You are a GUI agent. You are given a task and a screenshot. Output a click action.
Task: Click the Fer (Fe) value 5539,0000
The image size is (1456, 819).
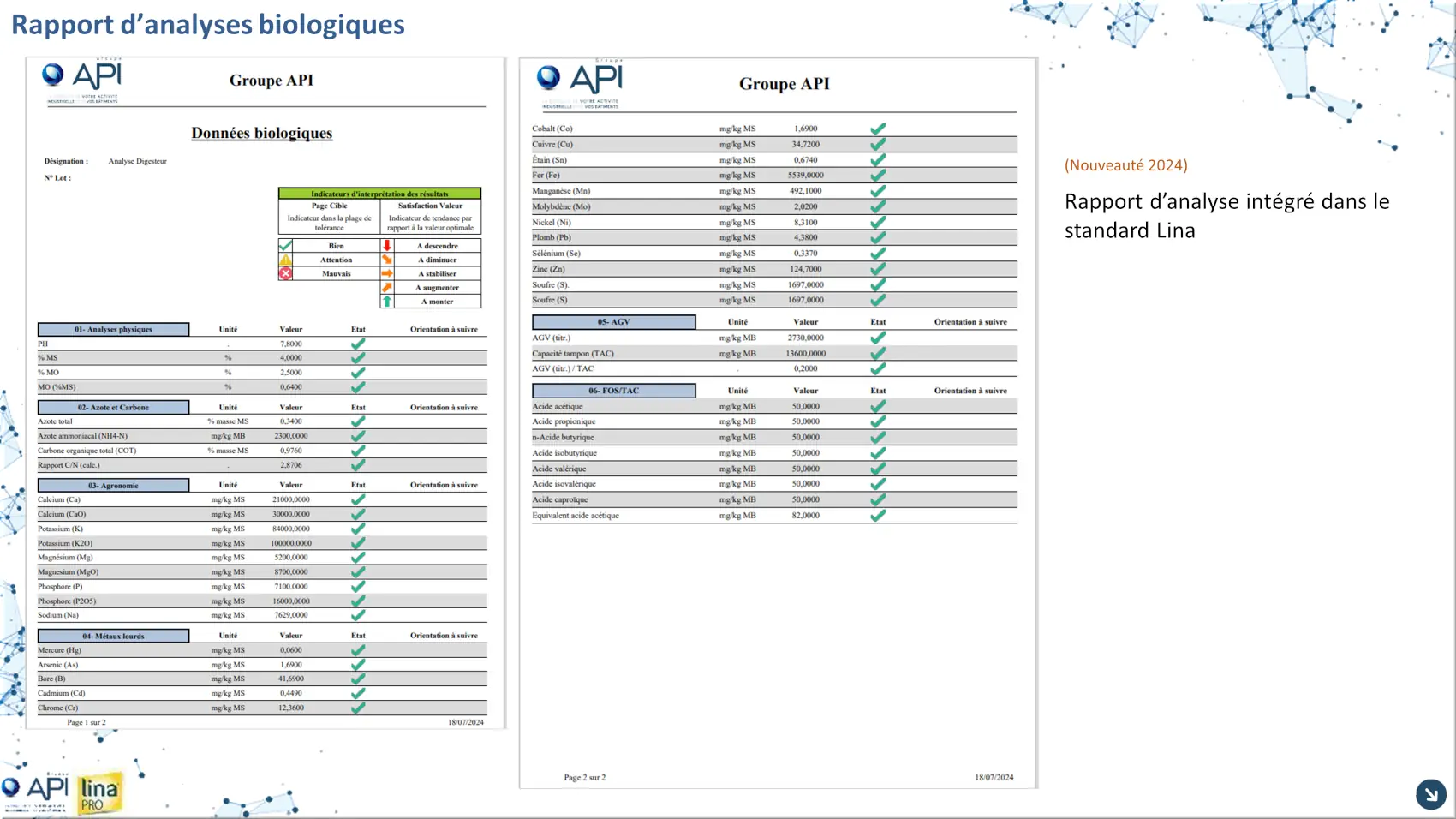pyautogui.click(x=805, y=175)
